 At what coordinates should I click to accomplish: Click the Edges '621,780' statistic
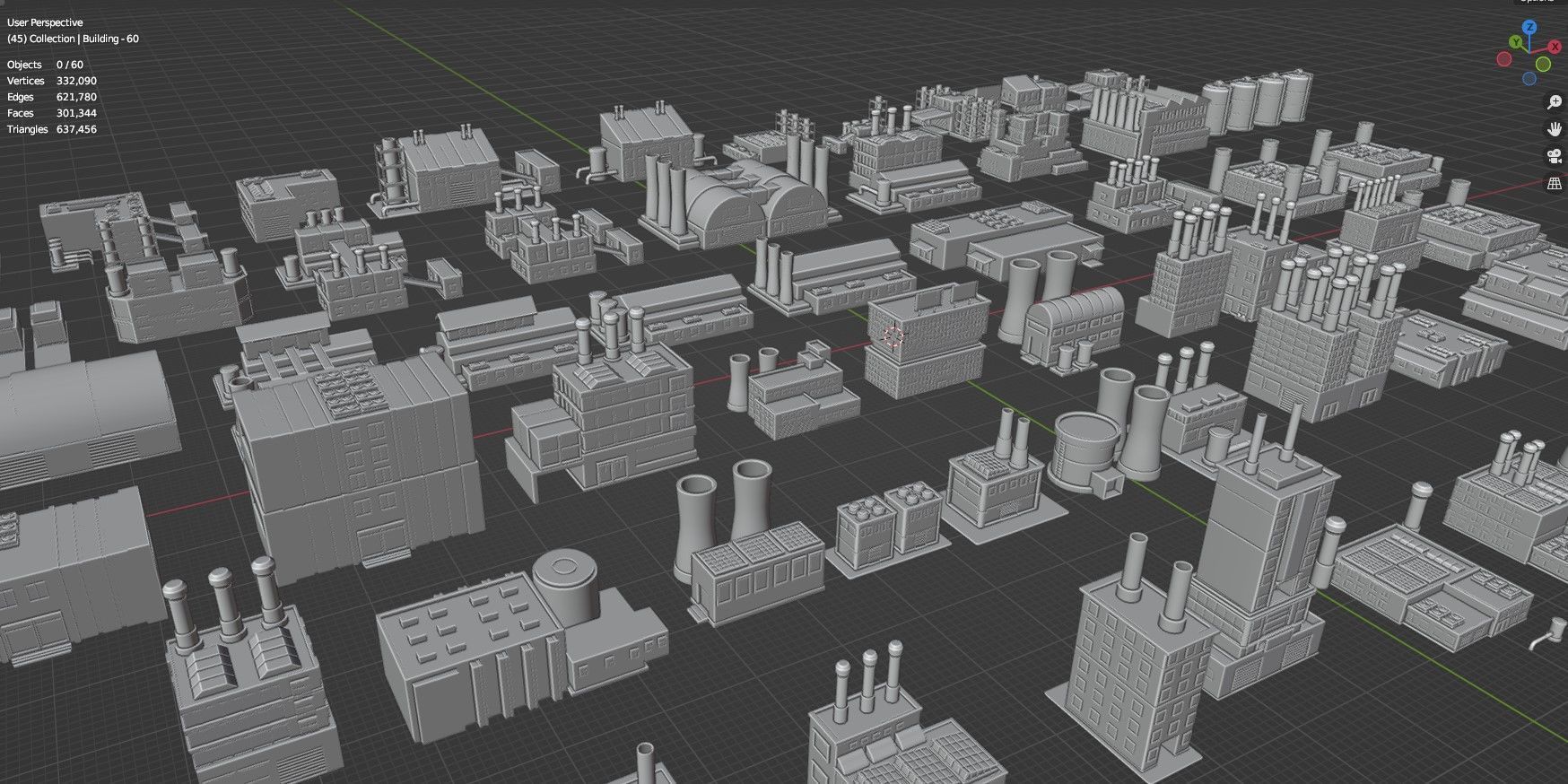[x=76, y=97]
